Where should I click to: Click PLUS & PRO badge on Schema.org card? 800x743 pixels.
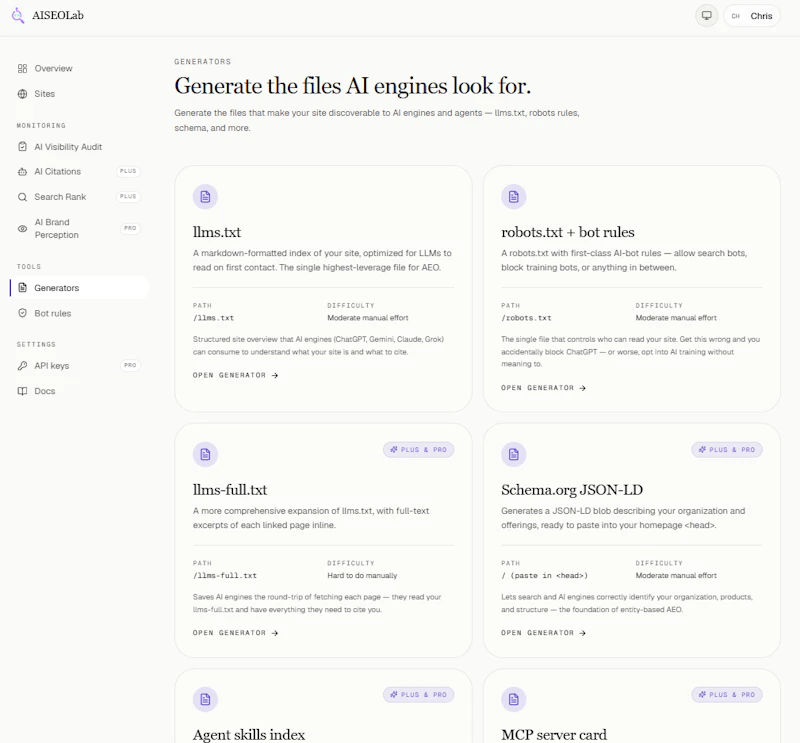point(727,450)
